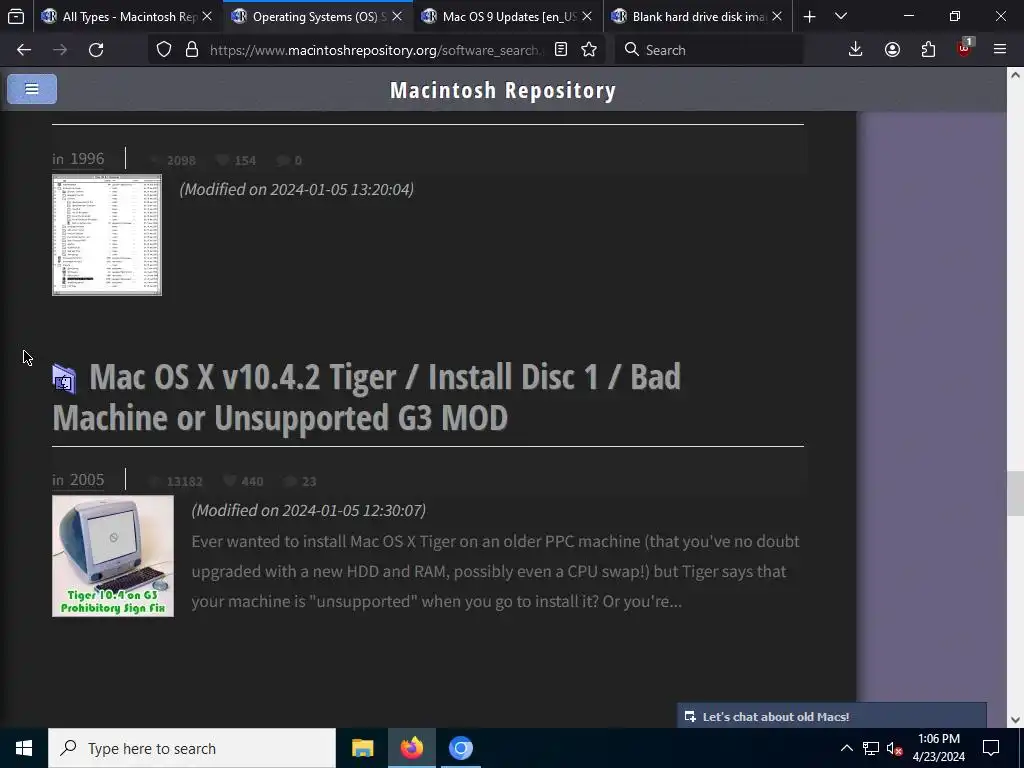This screenshot has height=768, width=1024.
Task: Reload the current page
Action: click(96, 50)
